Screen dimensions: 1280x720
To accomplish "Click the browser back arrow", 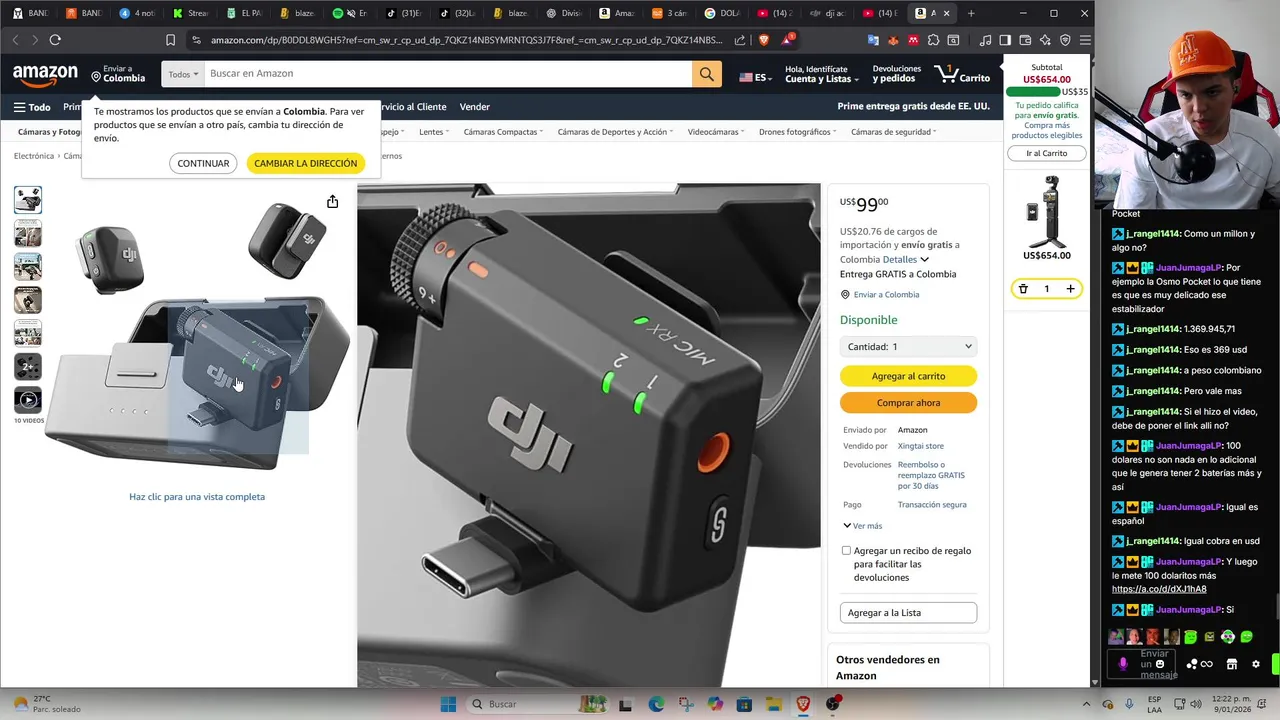I will [15, 40].
